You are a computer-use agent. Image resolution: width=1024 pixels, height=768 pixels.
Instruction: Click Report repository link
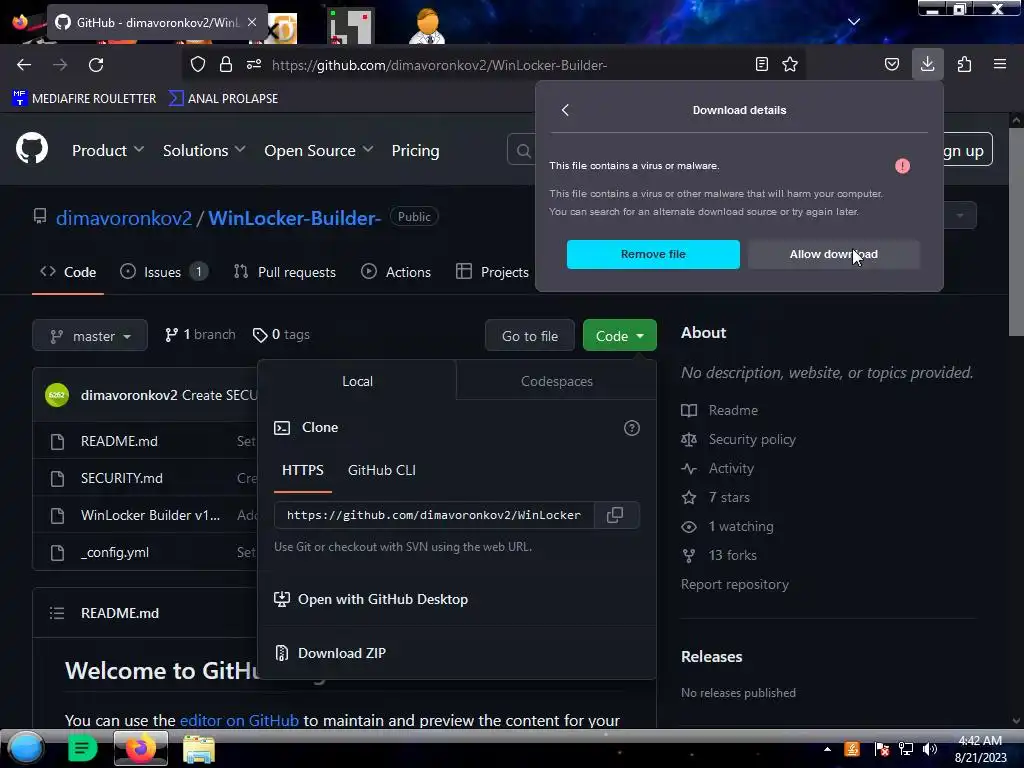coord(735,584)
